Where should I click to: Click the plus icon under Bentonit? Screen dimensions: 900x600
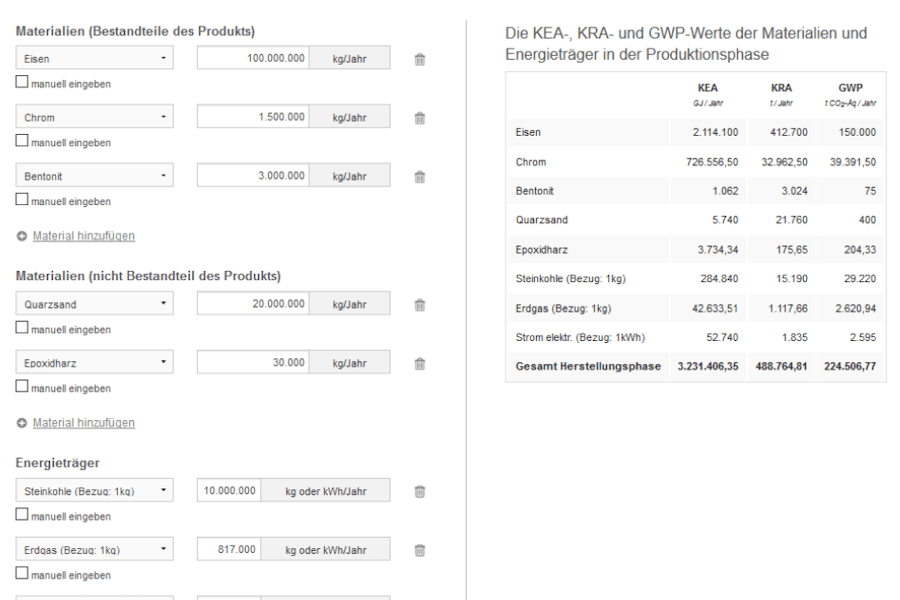22,236
